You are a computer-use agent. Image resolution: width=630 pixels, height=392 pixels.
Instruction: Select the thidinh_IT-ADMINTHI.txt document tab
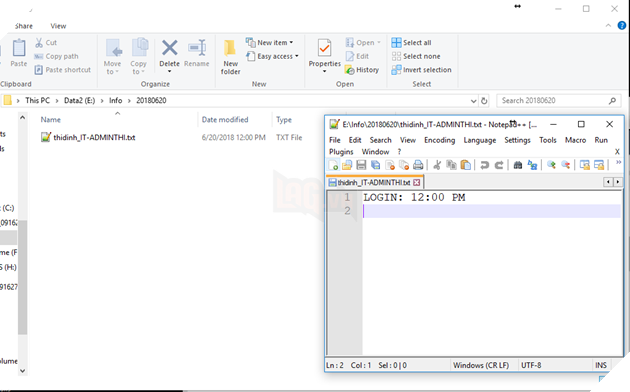click(374, 182)
